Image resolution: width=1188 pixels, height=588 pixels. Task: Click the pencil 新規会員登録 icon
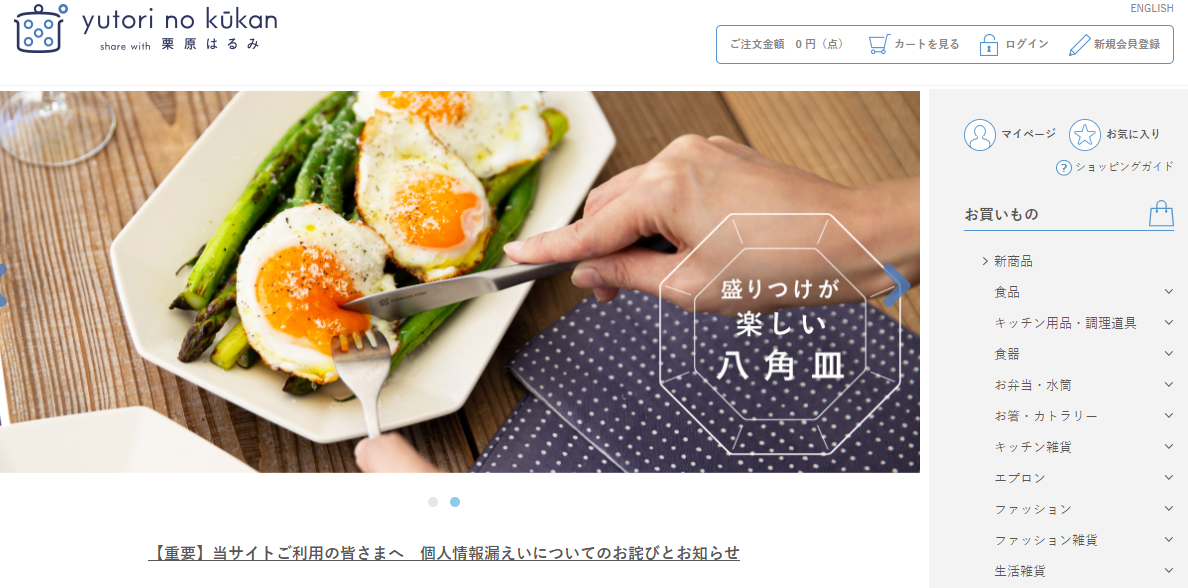1079,44
